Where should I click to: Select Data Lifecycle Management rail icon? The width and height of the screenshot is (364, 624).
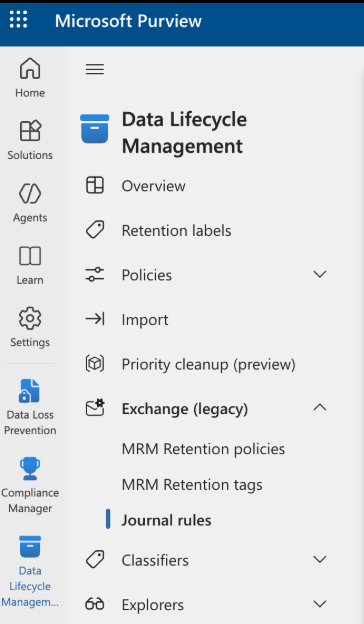[x=30, y=547]
